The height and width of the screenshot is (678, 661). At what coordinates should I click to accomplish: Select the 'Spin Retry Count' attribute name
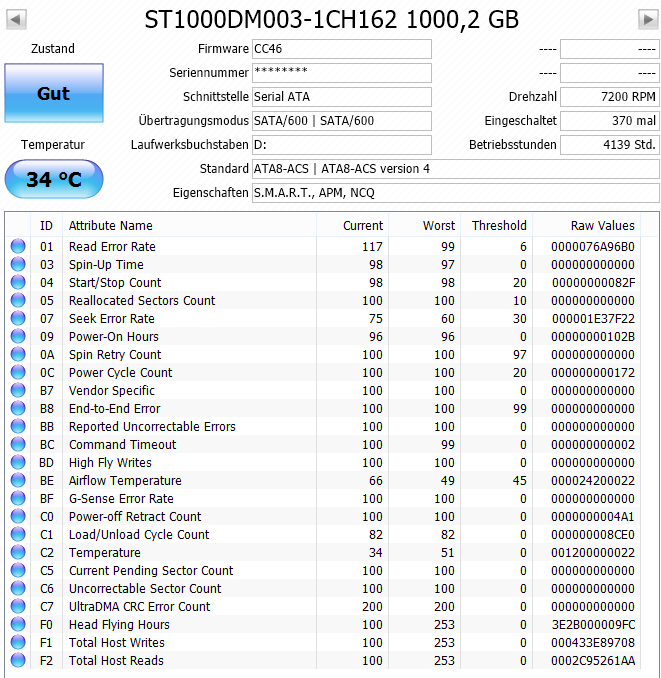pyautogui.click(x=115, y=355)
